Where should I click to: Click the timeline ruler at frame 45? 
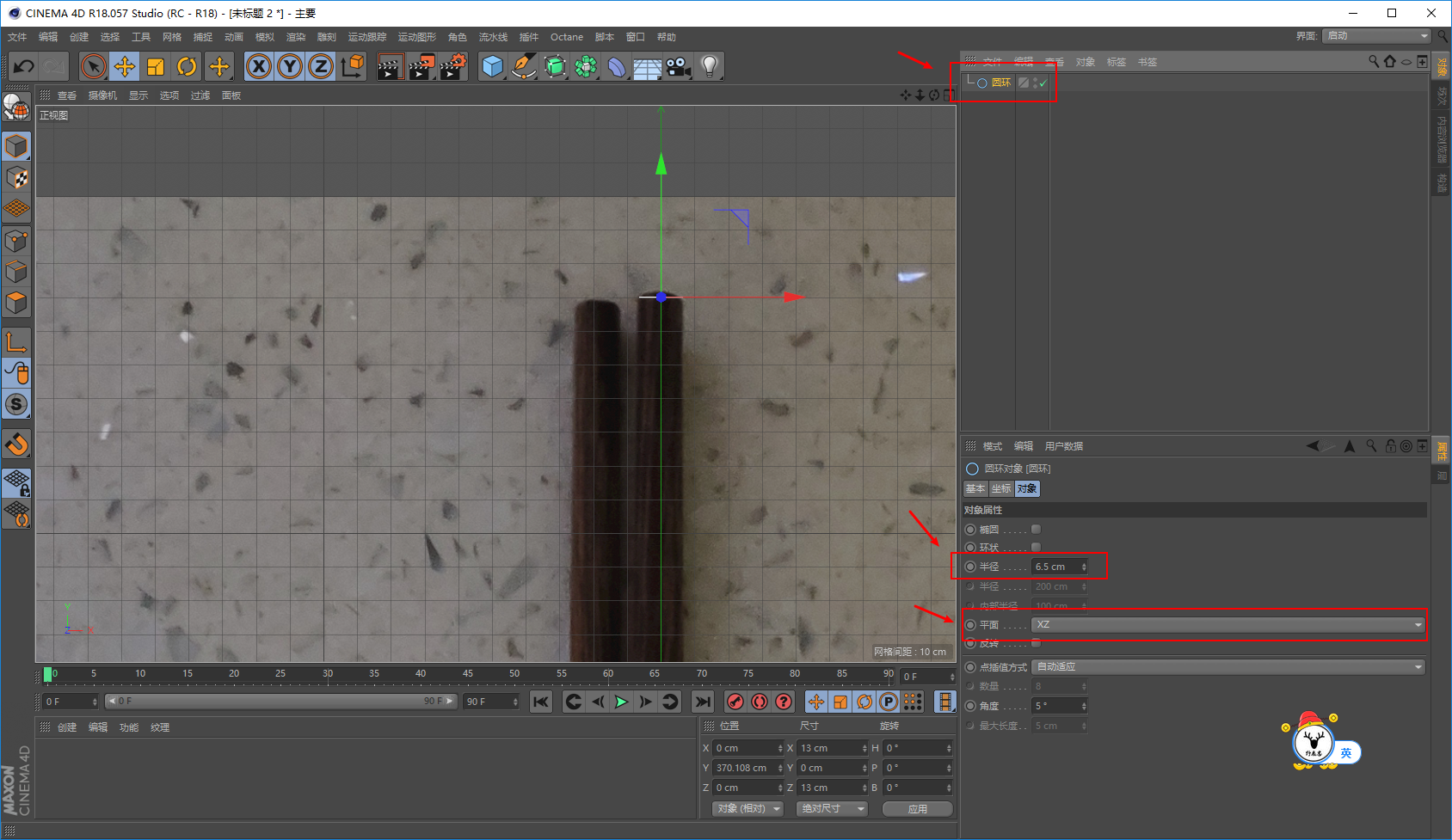click(x=467, y=675)
